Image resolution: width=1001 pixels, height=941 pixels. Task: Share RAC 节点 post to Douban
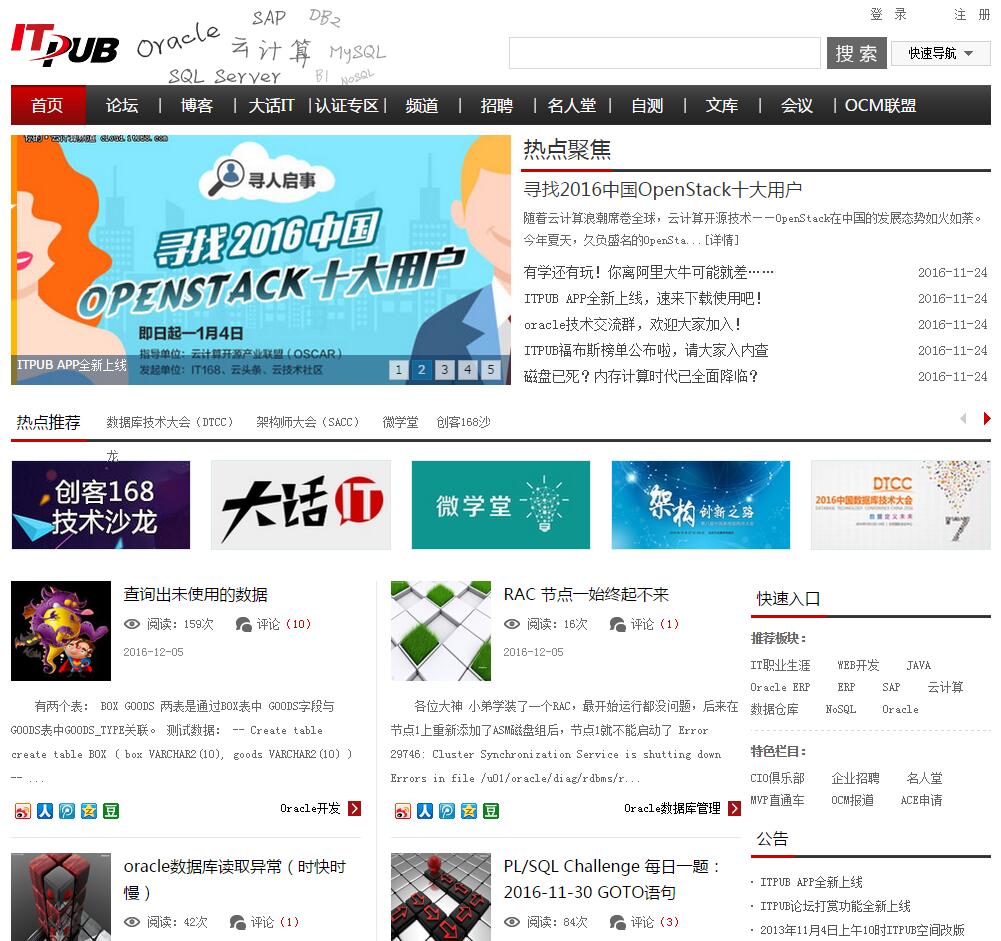click(x=491, y=811)
